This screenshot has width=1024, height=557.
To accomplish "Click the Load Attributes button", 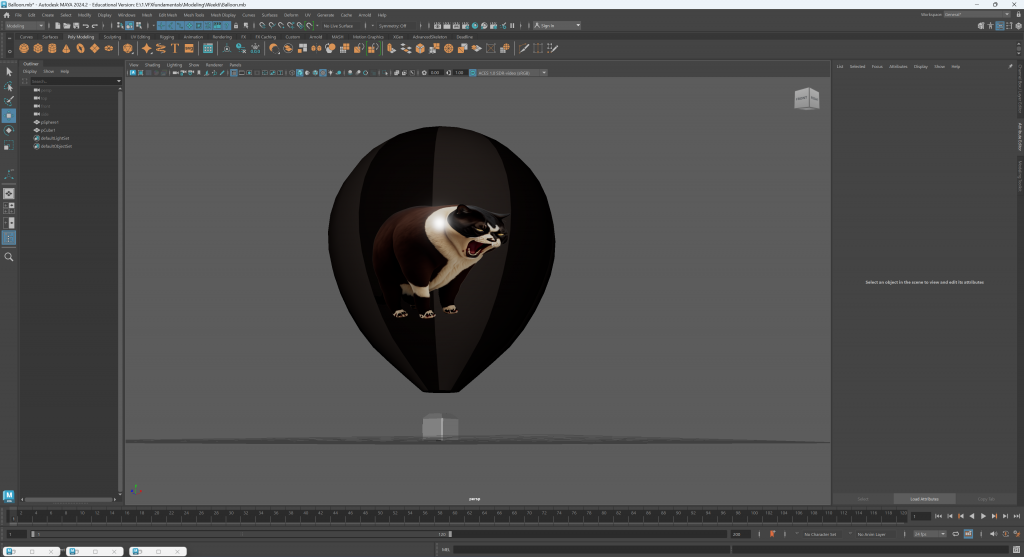I will tap(924, 499).
